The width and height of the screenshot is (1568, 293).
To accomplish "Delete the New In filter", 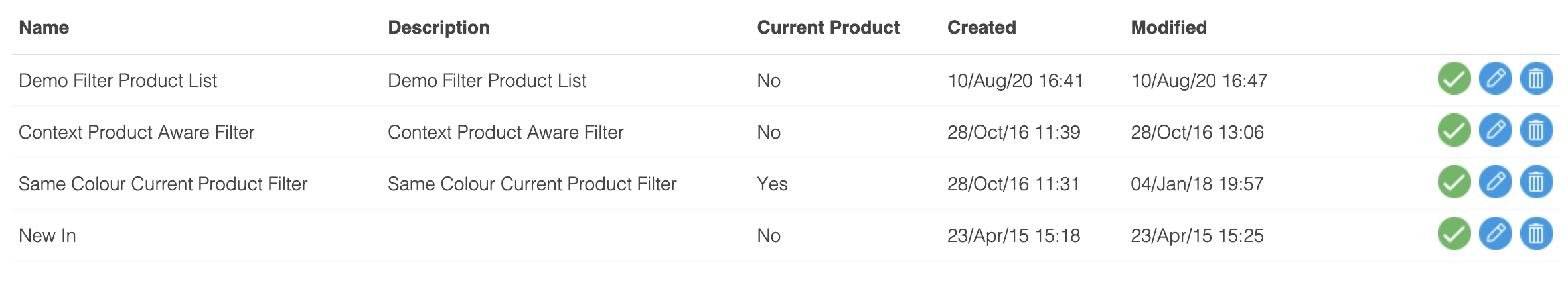I will click(1536, 234).
